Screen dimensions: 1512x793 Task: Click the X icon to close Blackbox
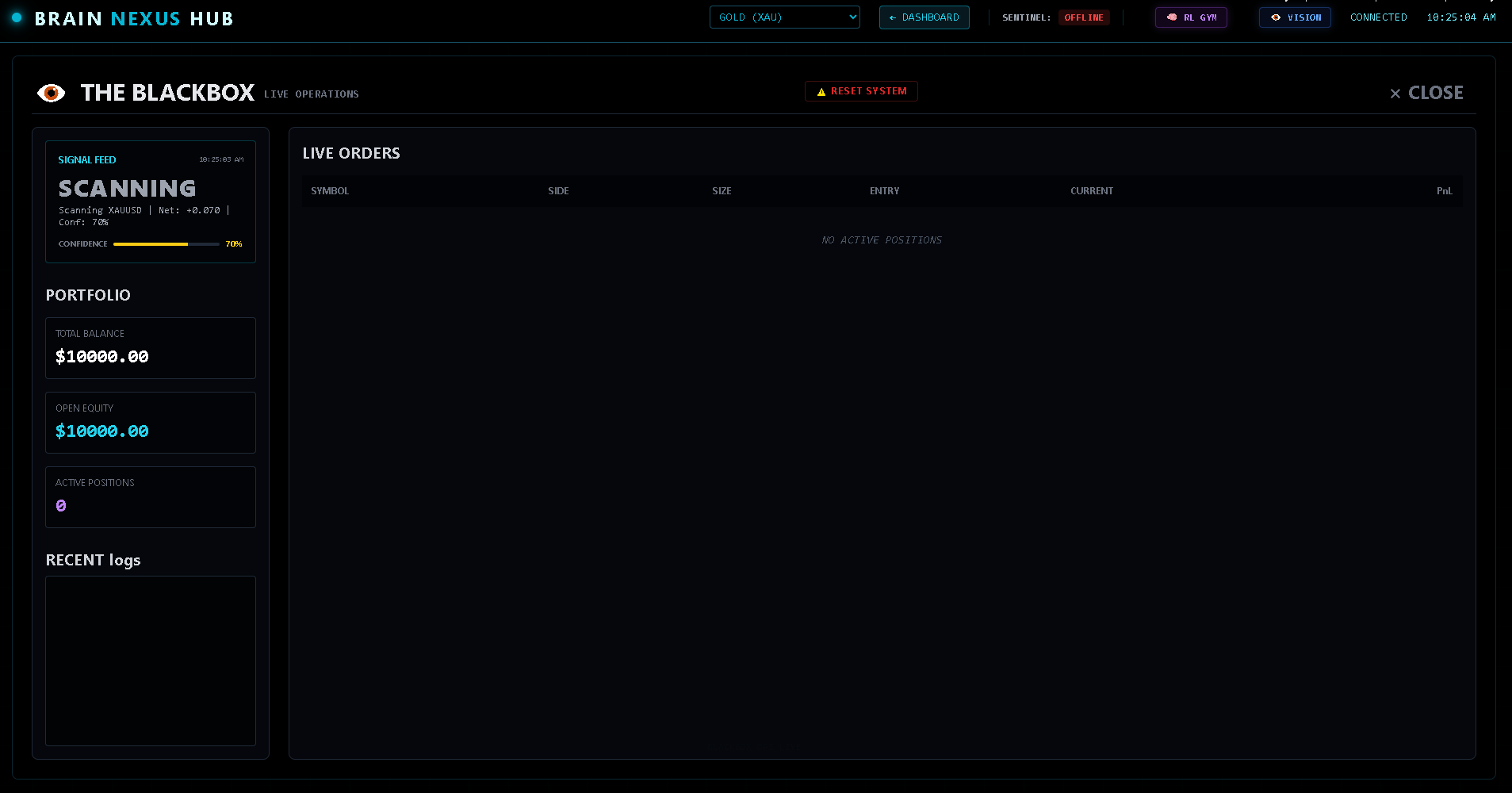click(x=1395, y=94)
